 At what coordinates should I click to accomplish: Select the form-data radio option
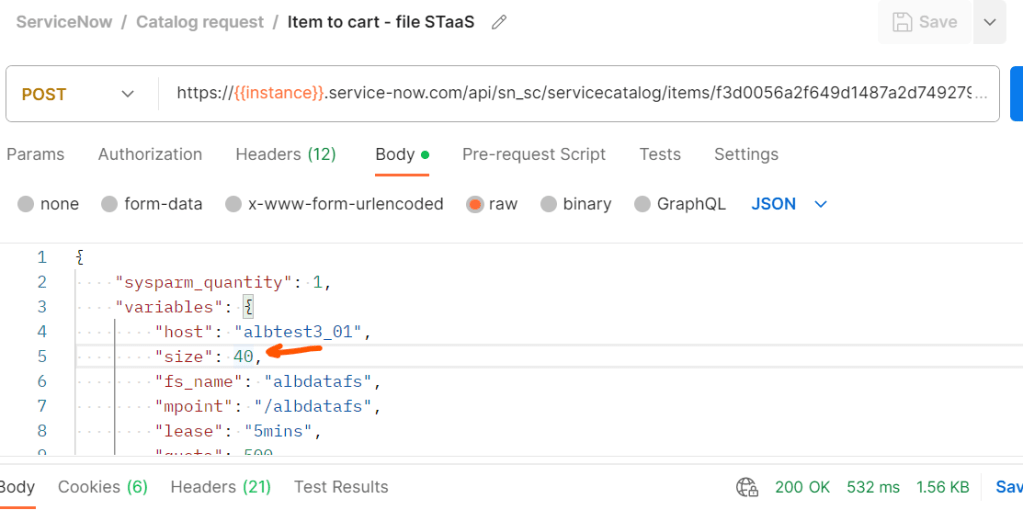click(x=110, y=204)
